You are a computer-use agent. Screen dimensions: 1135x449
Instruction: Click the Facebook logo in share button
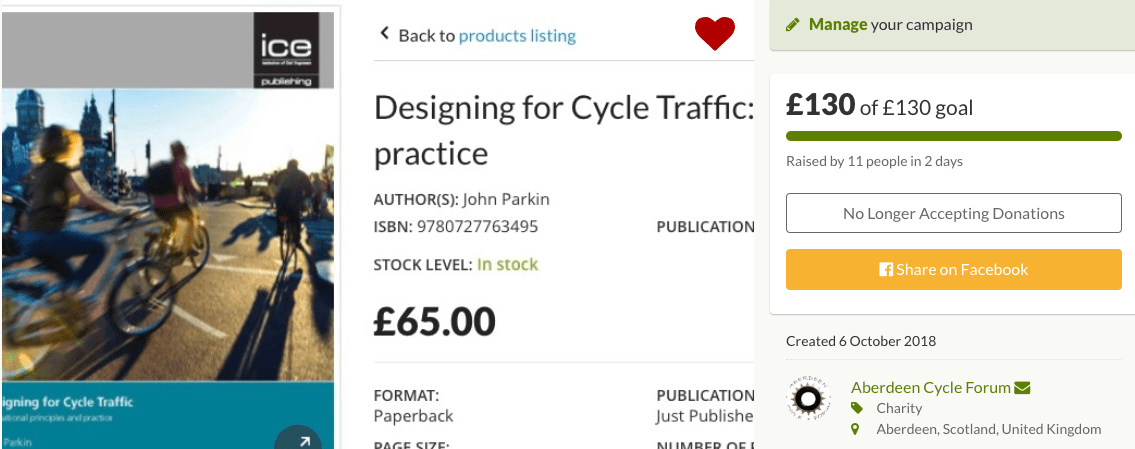[885, 270]
